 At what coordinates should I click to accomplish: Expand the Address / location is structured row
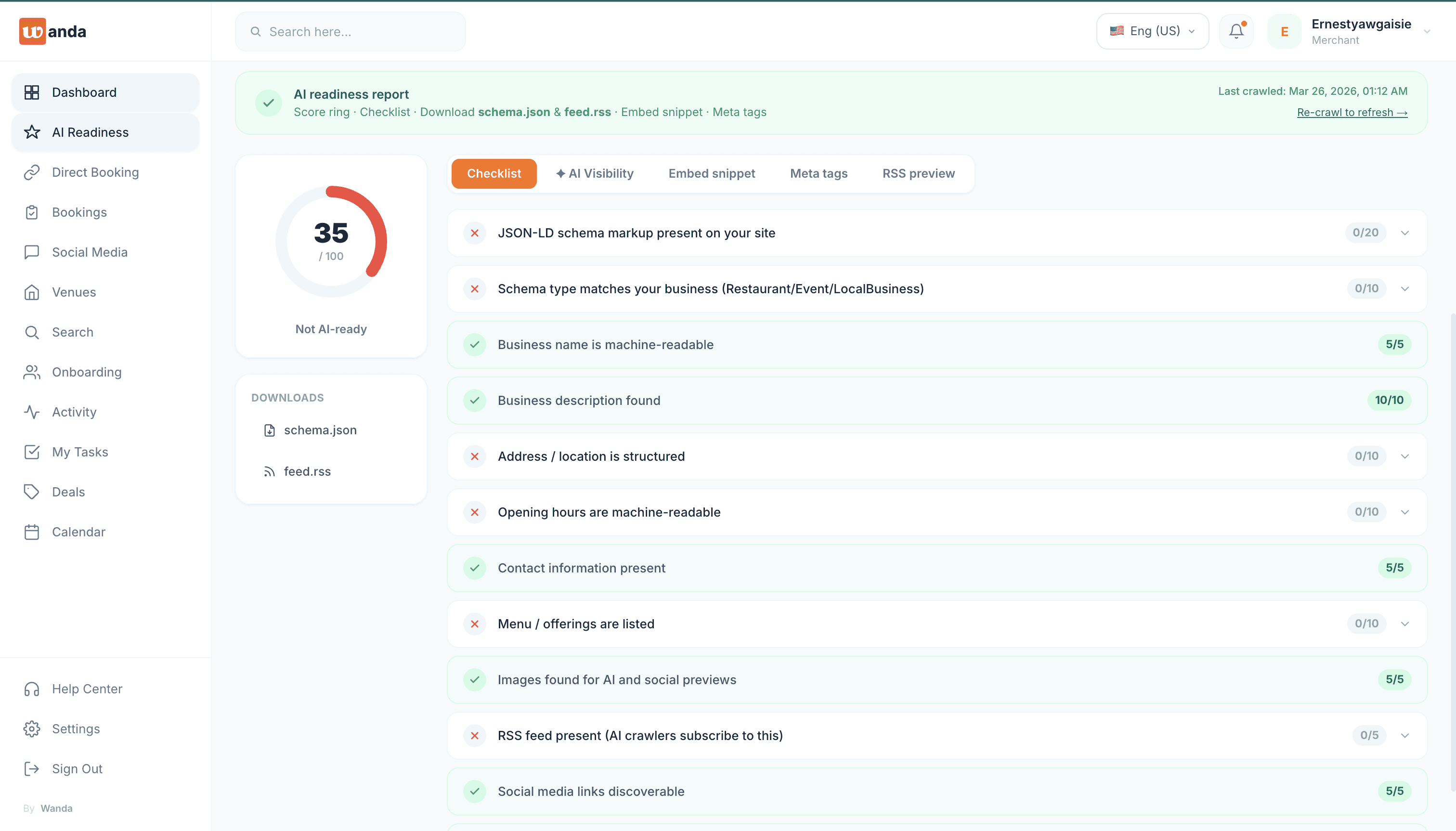pyautogui.click(x=1404, y=456)
